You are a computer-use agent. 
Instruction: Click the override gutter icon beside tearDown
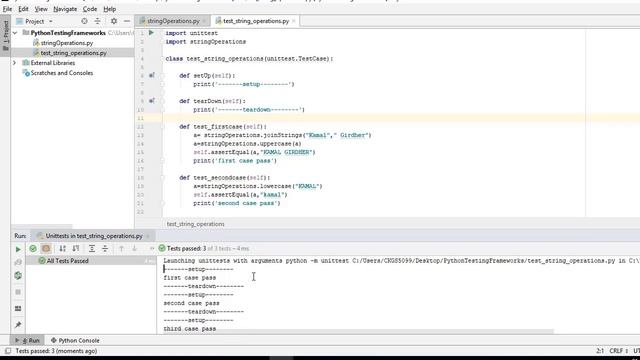pos(152,101)
